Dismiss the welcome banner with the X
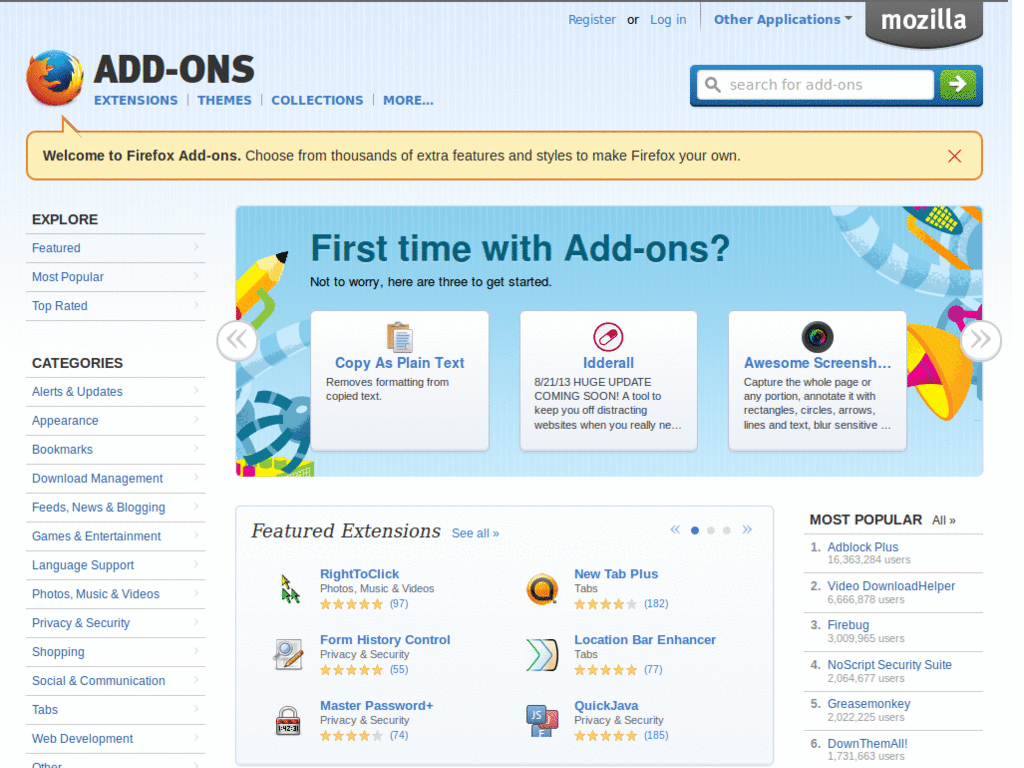 click(x=954, y=156)
